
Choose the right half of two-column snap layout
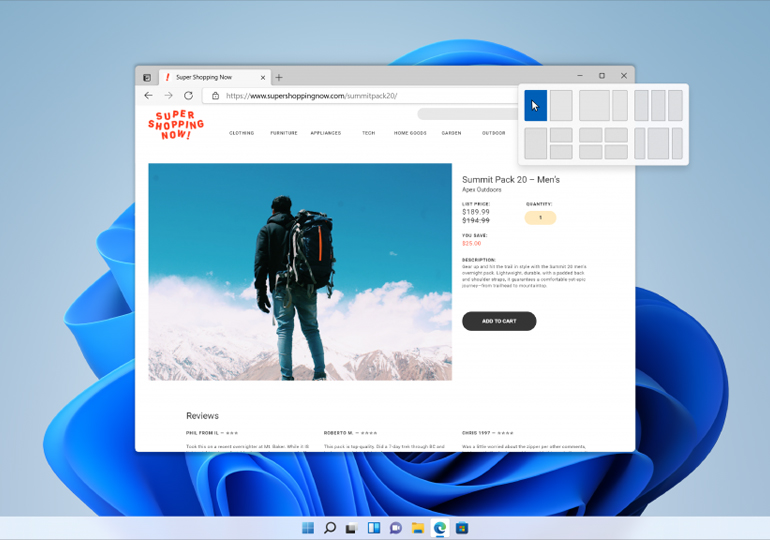561,105
